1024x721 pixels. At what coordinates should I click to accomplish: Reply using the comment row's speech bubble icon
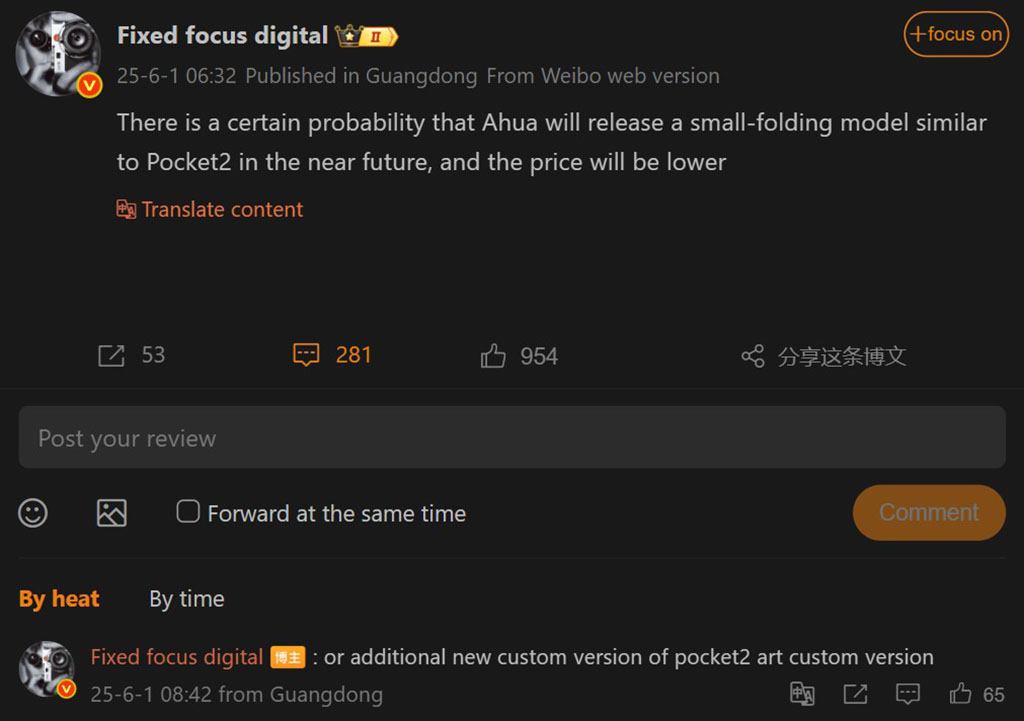908,694
